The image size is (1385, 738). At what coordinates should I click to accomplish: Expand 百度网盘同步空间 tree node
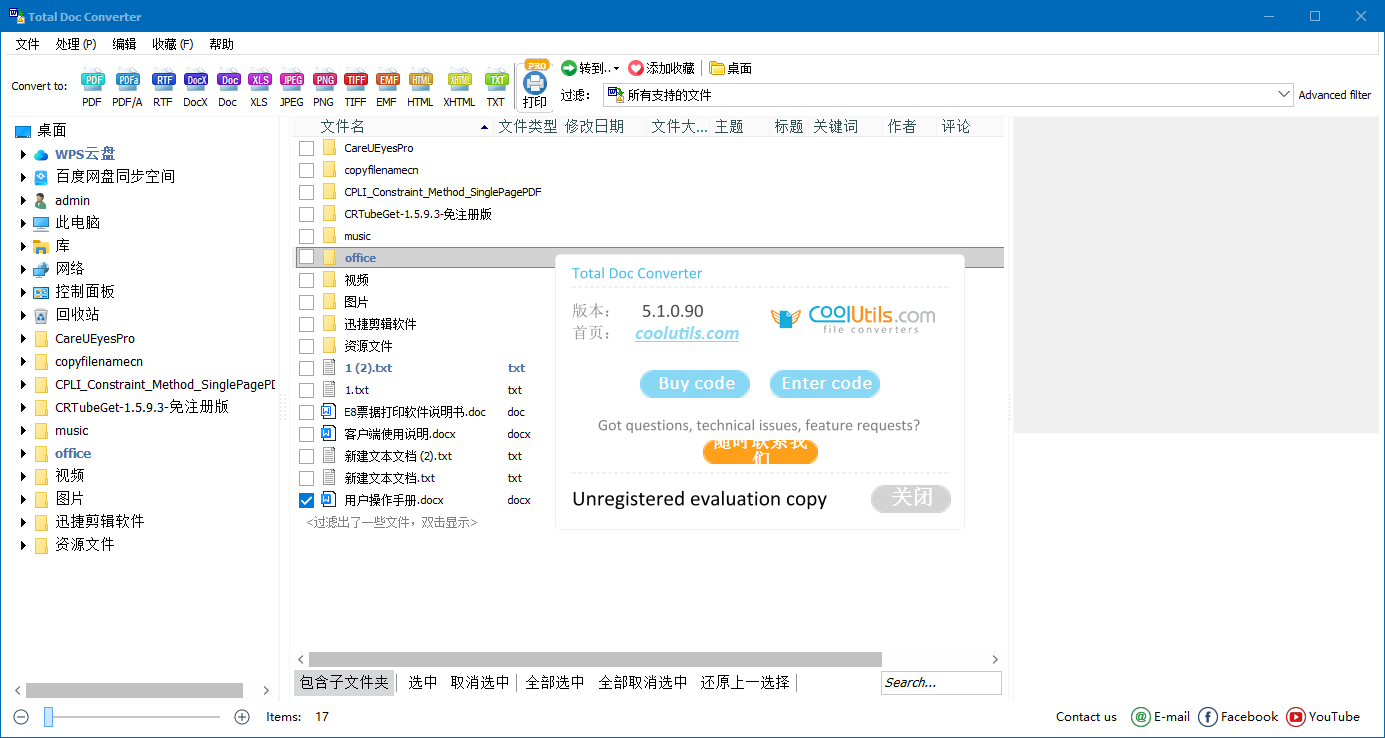pyautogui.click(x=23, y=177)
